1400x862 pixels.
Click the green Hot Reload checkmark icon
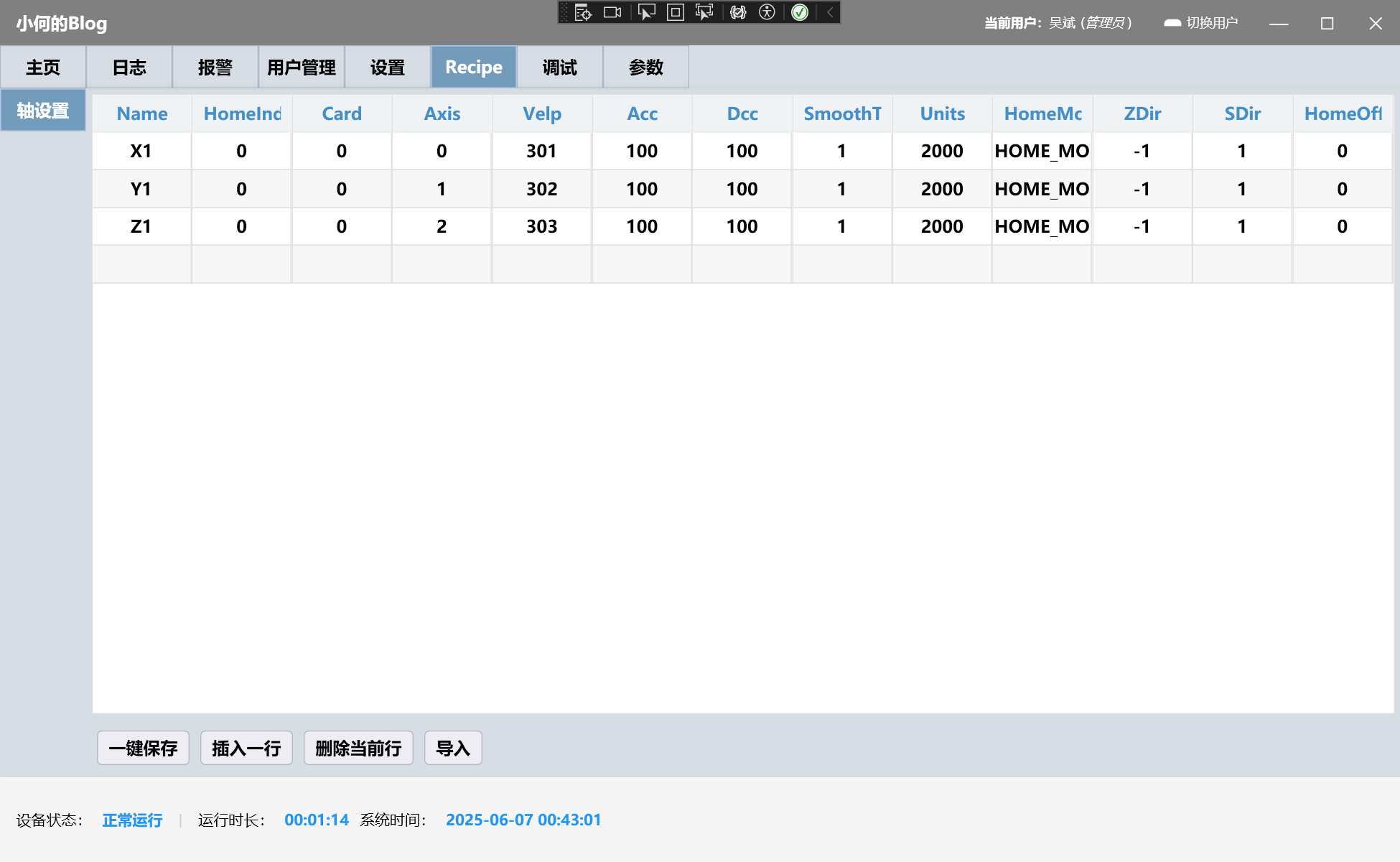pyautogui.click(x=800, y=12)
